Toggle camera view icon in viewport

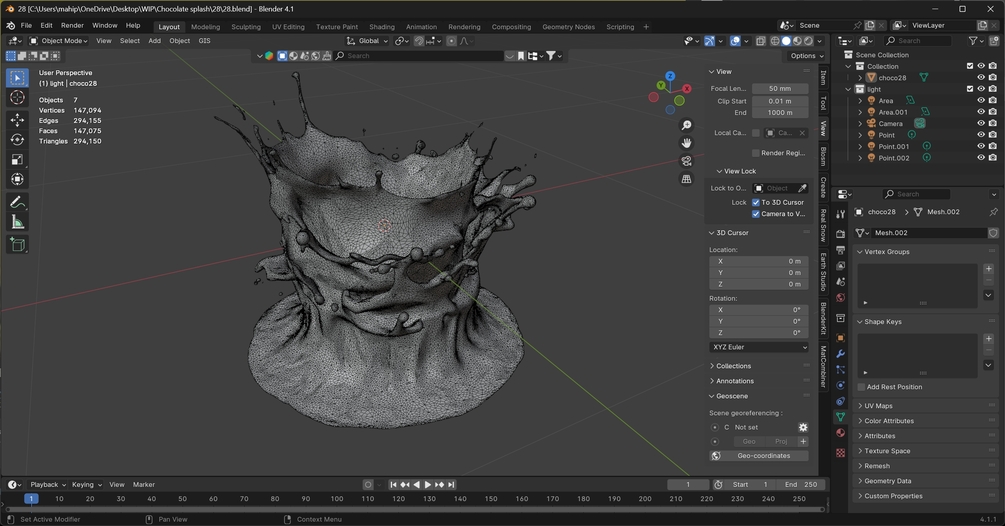pos(686,161)
